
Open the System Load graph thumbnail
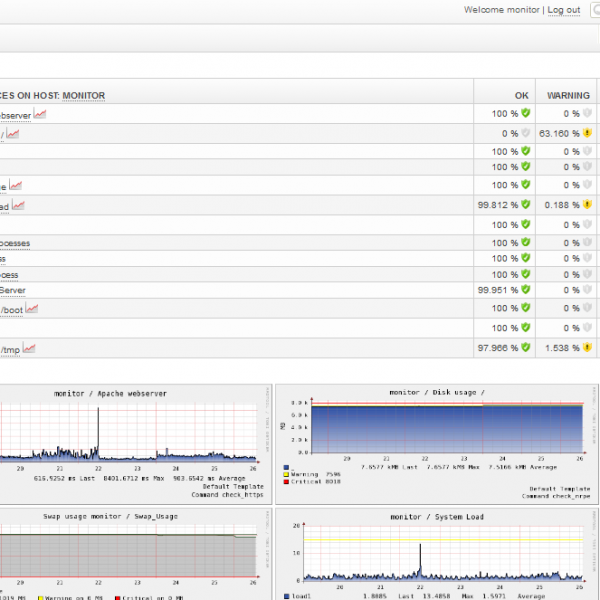[x=436, y=552]
